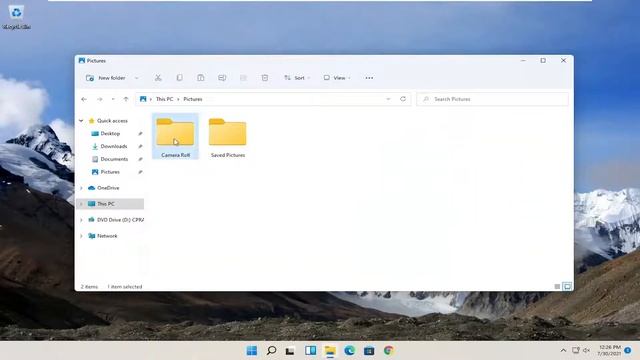Select the Camera Roll folder
The image size is (640, 360).
coord(176,136)
